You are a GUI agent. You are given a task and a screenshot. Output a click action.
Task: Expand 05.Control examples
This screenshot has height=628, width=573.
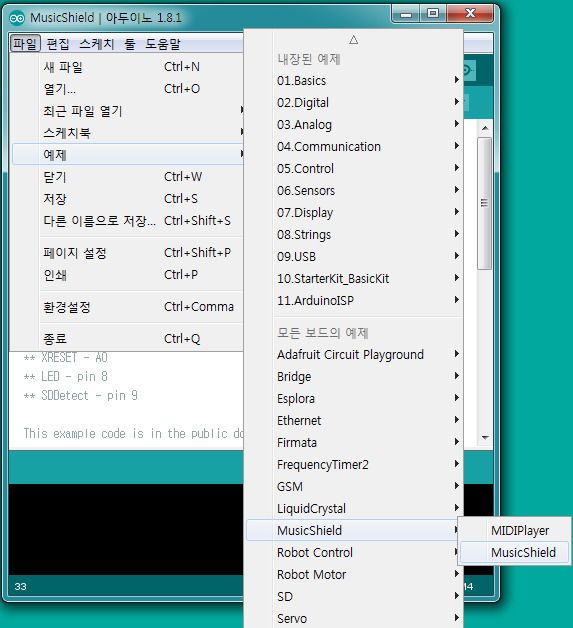pos(355,169)
